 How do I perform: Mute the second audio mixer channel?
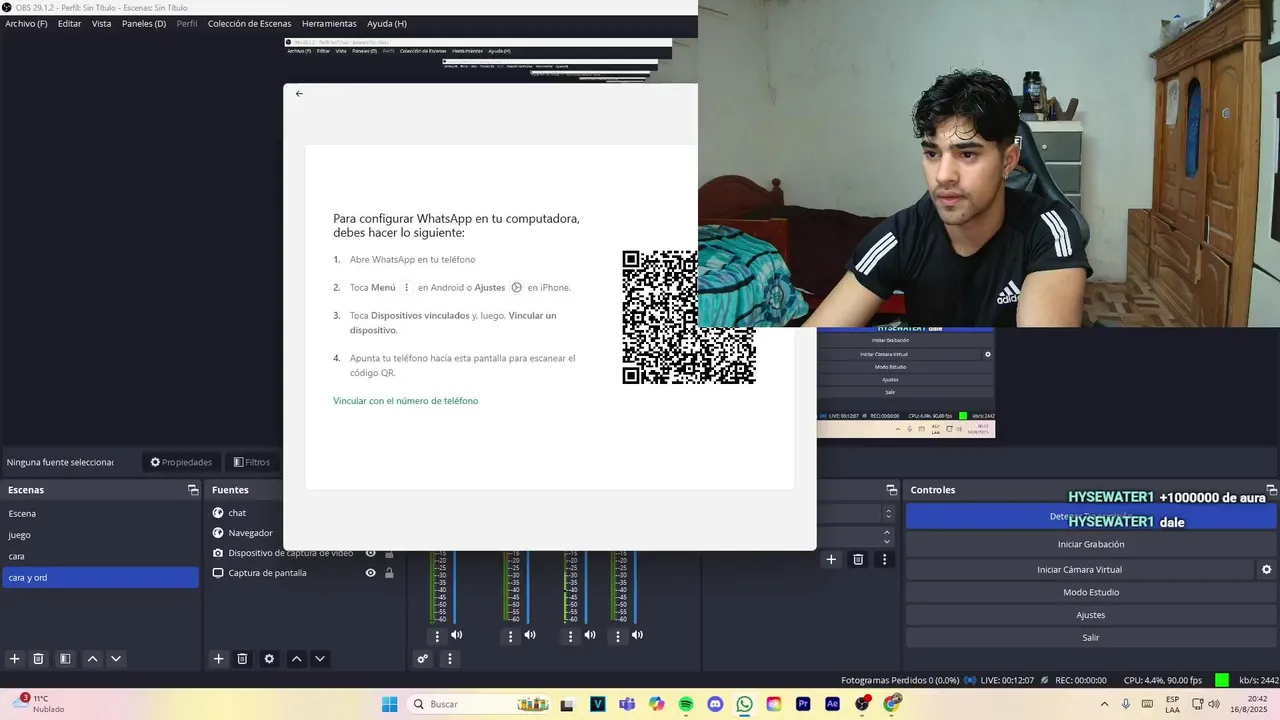tap(530, 635)
